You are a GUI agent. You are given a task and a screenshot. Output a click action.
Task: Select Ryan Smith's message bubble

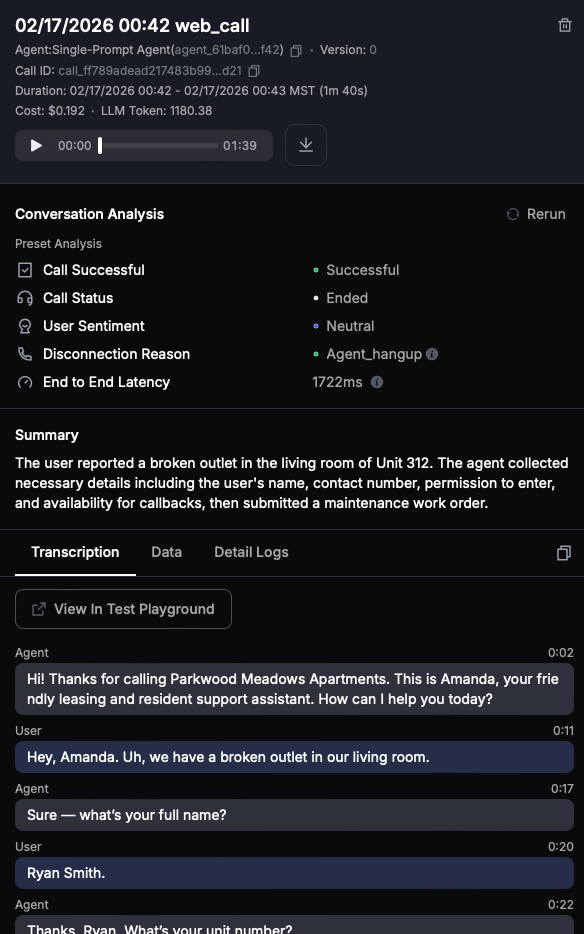click(x=294, y=872)
